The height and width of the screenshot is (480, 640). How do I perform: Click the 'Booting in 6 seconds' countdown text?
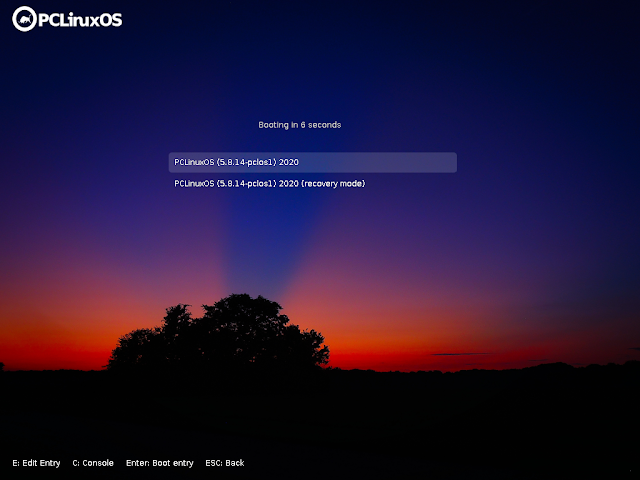(x=300, y=125)
